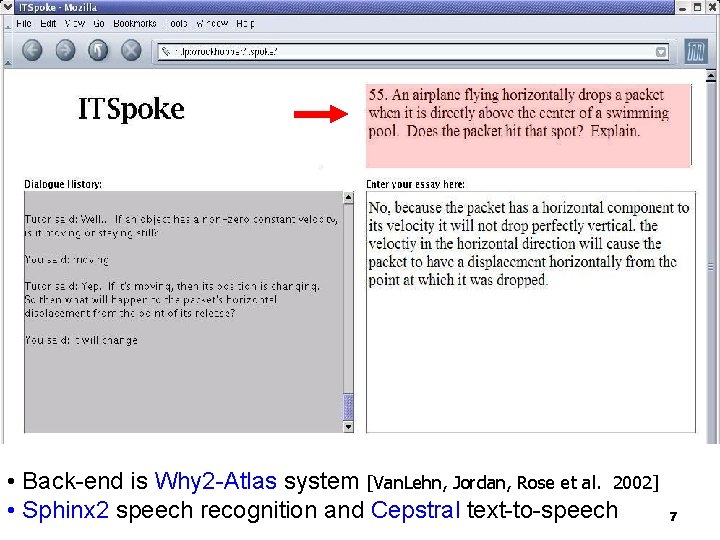720x540 pixels.
Task: Collapse the navigation toolbar grippy handle
Action: point(7,51)
